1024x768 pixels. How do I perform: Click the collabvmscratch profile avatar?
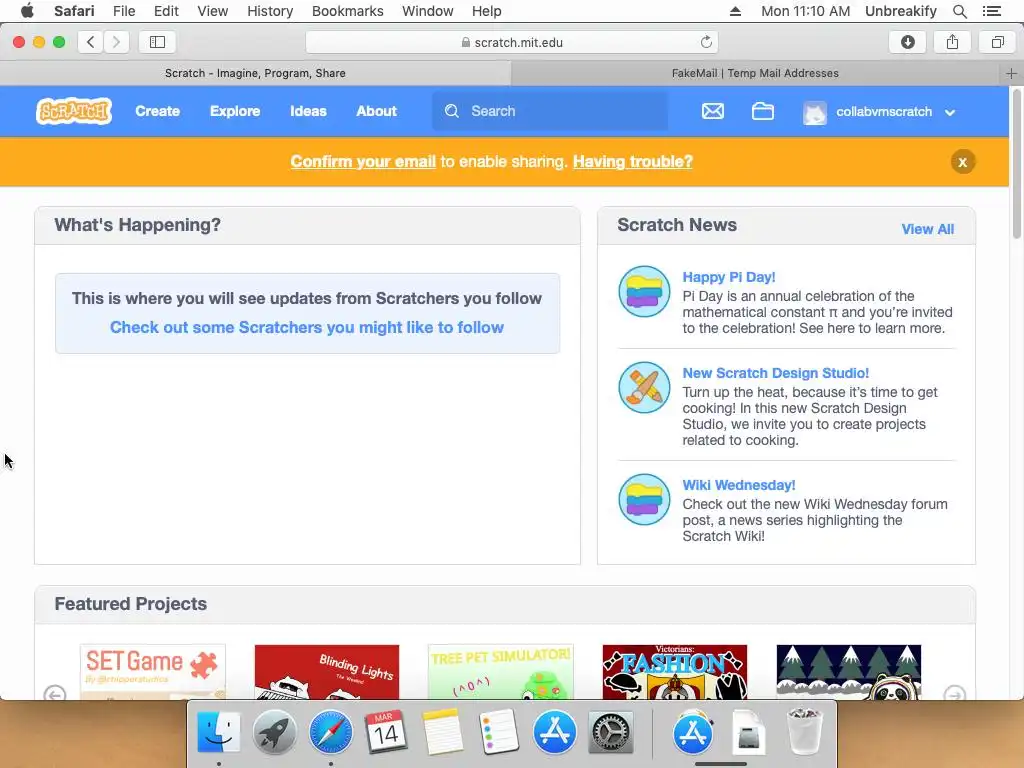pyautogui.click(x=814, y=112)
